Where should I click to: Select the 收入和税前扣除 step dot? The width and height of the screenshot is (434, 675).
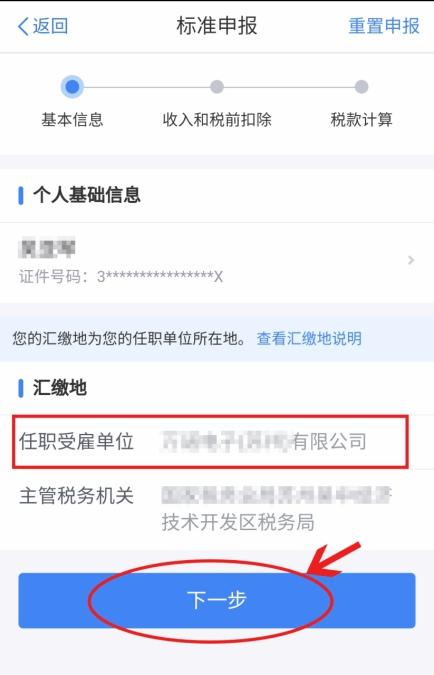click(217, 87)
